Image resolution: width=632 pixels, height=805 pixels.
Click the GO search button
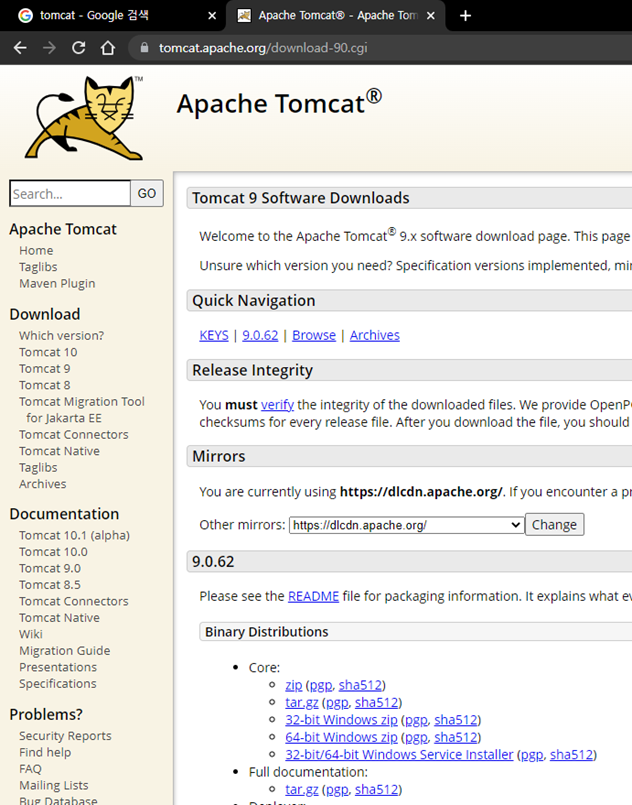[x=147, y=194]
